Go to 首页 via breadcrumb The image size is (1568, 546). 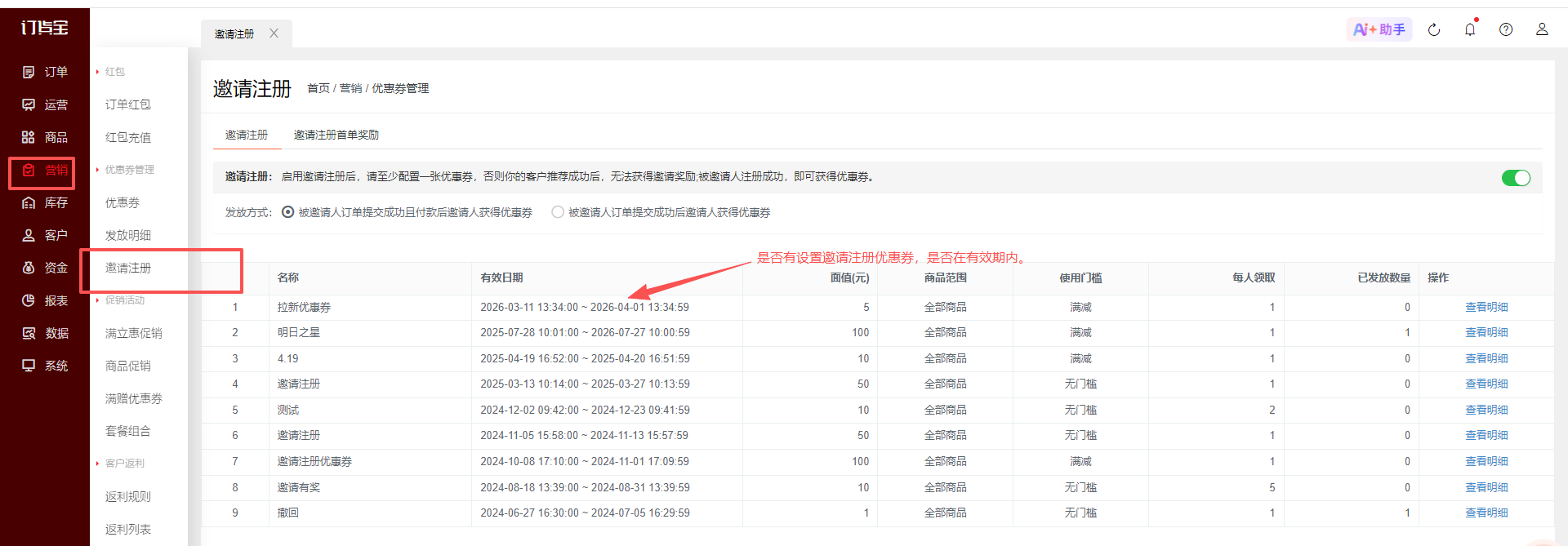tap(318, 88)
